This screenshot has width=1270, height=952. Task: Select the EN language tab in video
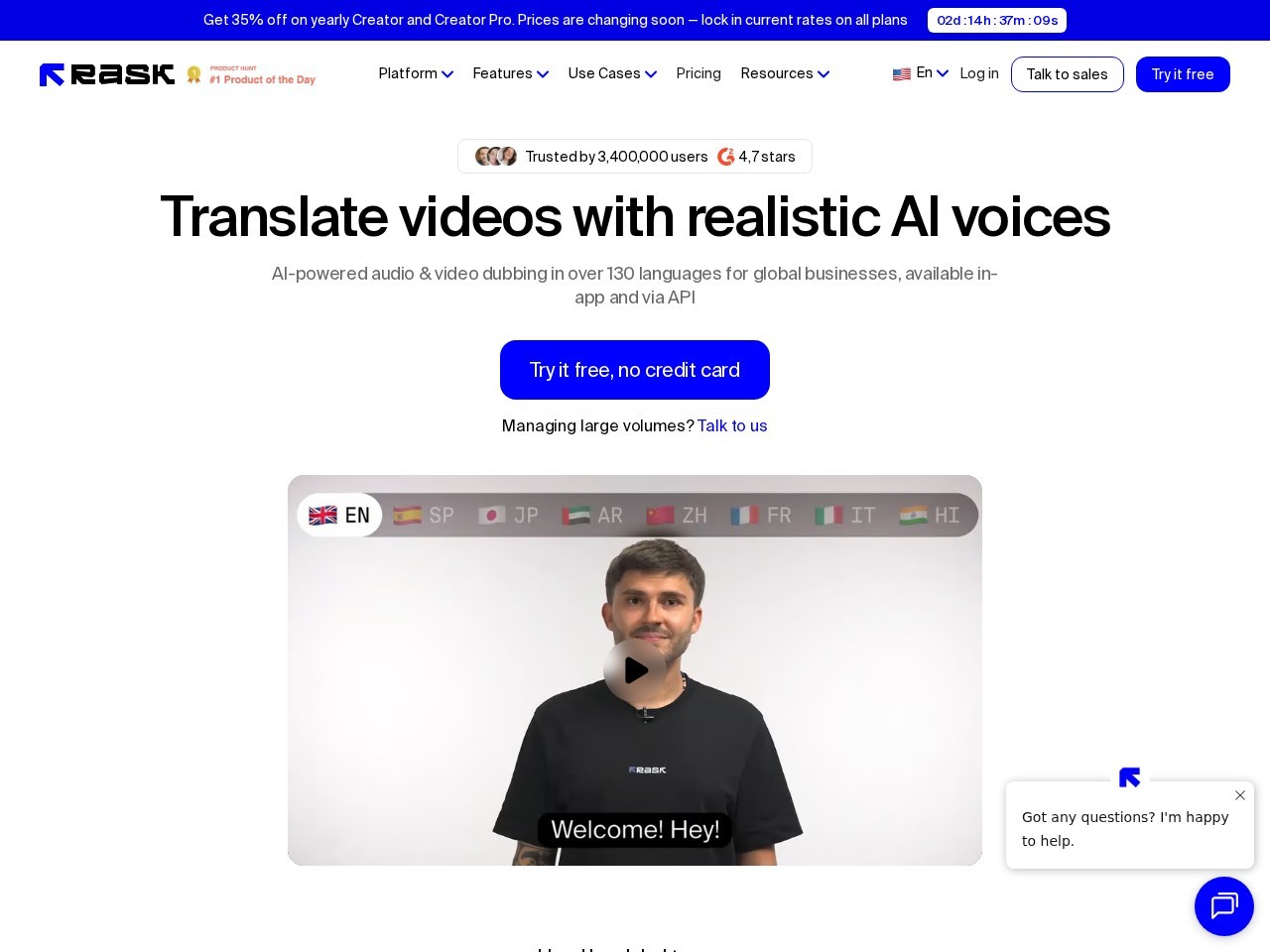tap(339, 516)
